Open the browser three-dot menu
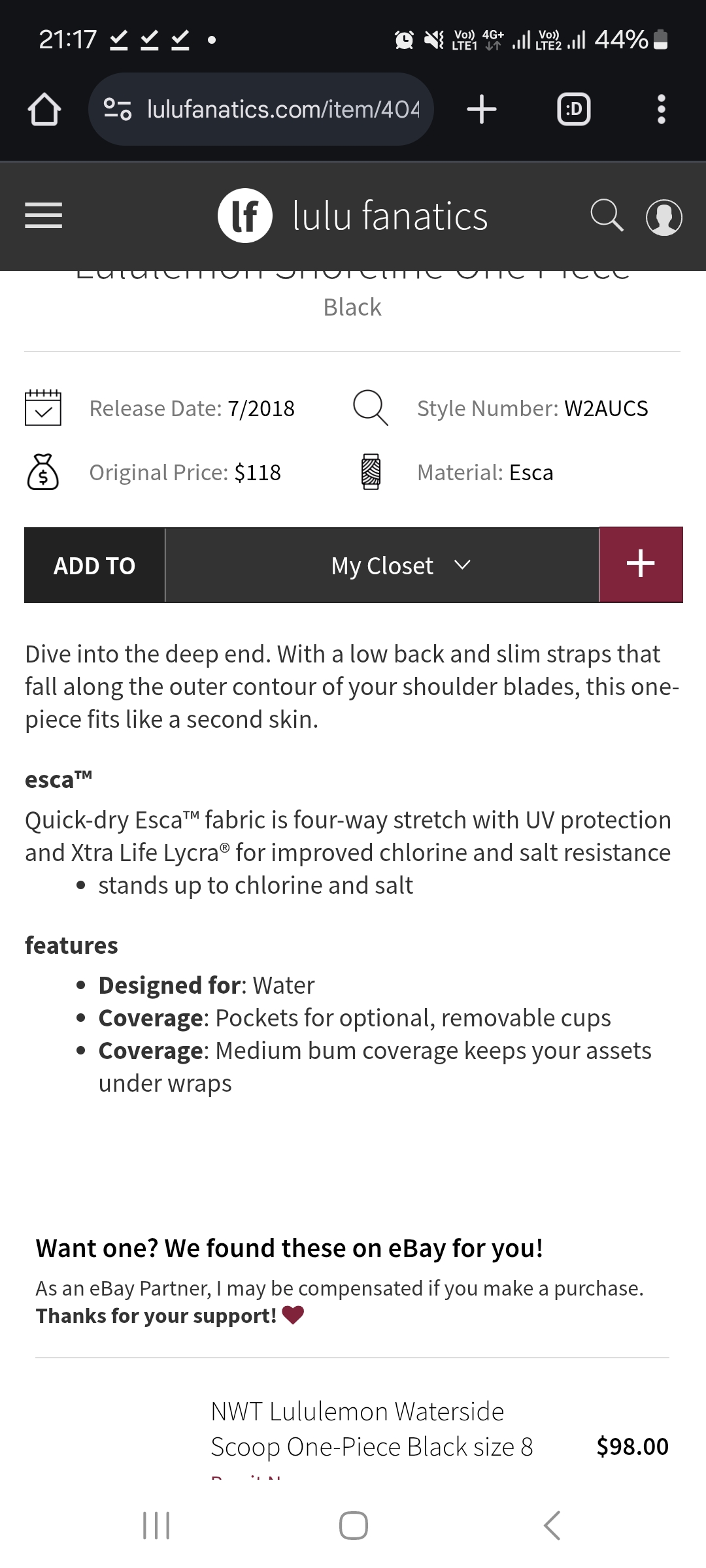 tap(662, 109)
